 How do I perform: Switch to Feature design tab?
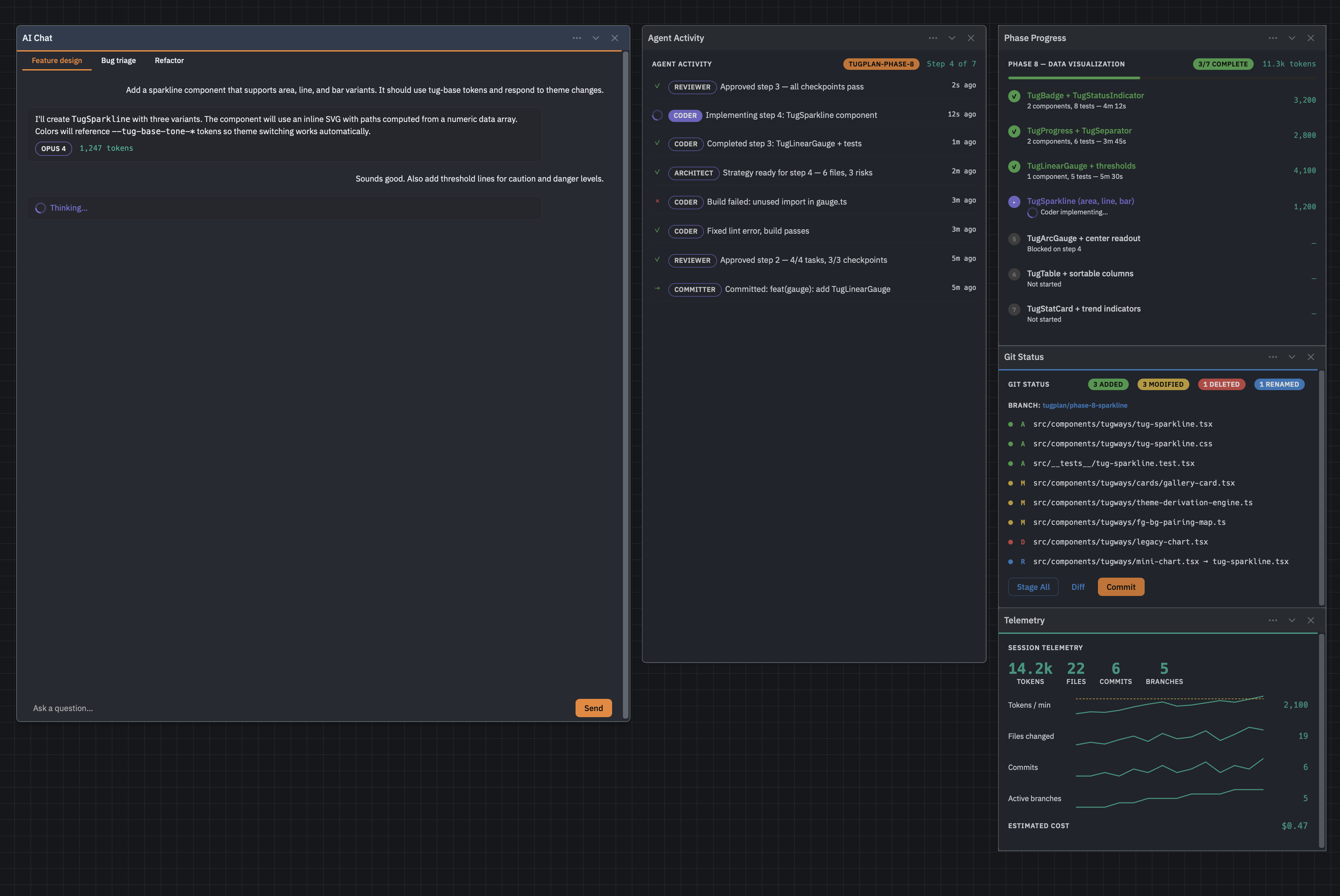click(57, 60)
